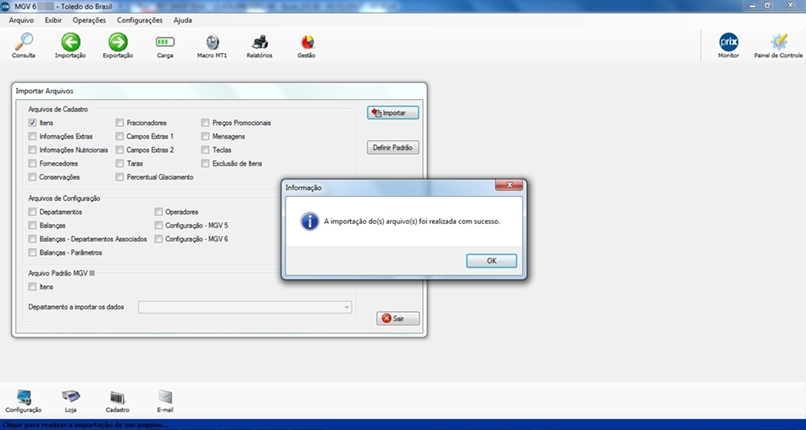Click the Importação green arrow icon
The image size is (806, 430).
(70, 42)
